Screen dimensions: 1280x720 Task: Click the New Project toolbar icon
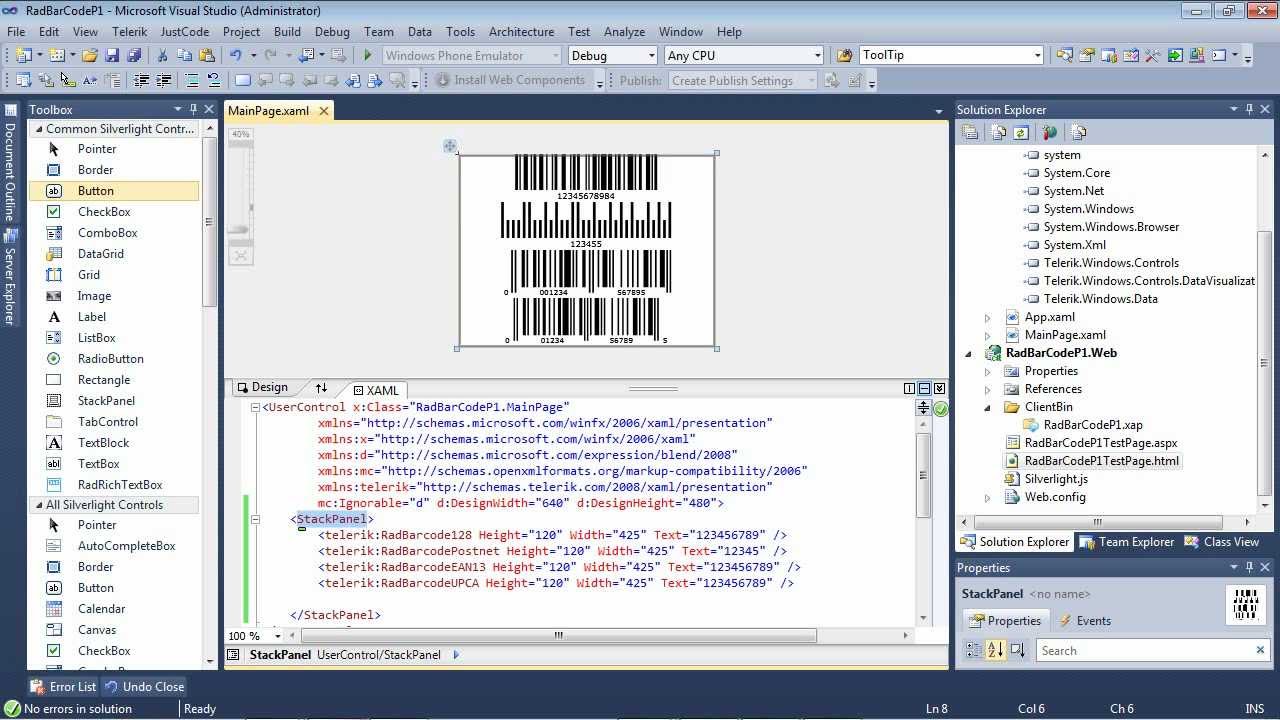(x=22, y=55)
